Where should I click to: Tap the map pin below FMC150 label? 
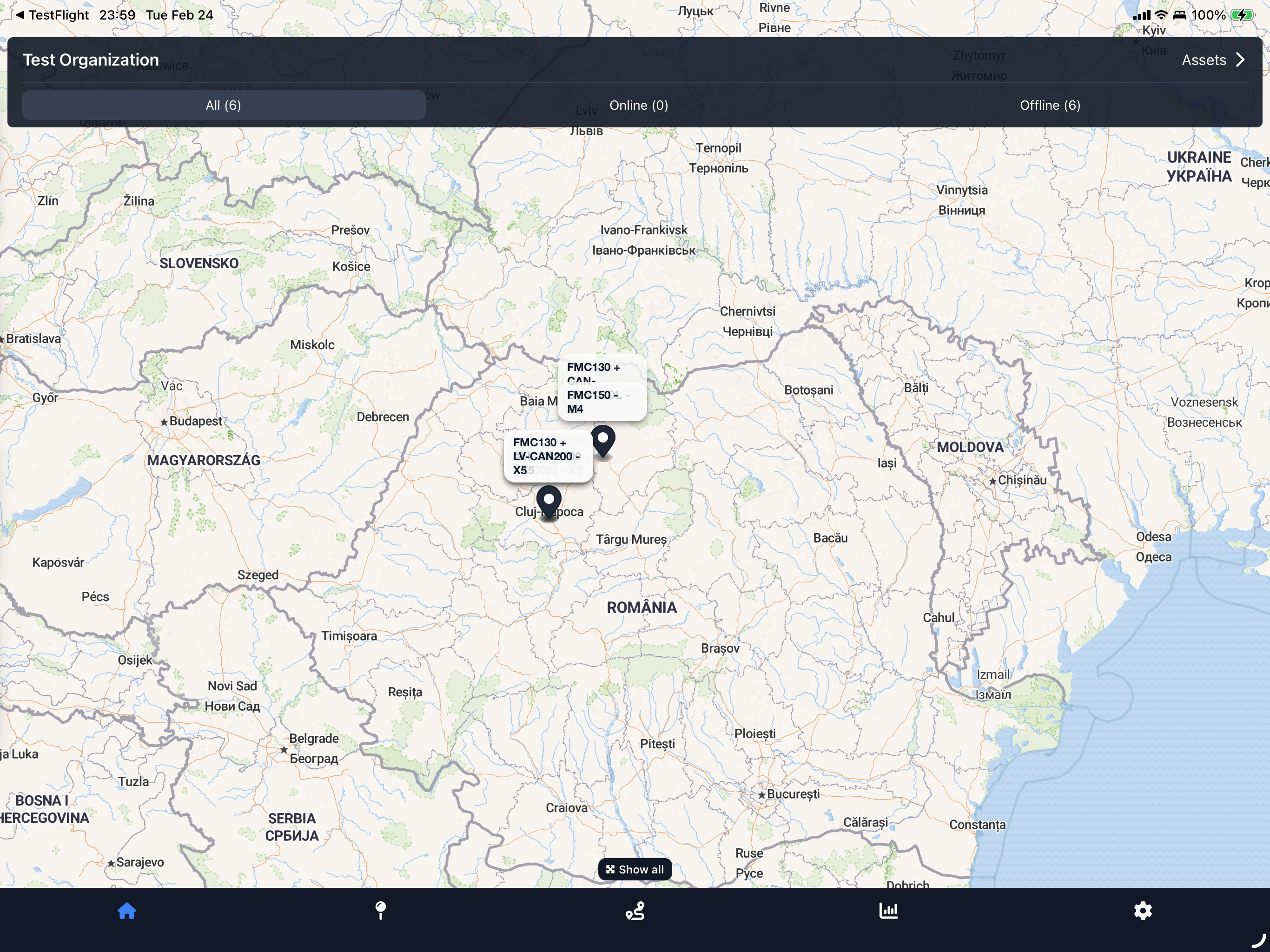[x=603, y=441]
